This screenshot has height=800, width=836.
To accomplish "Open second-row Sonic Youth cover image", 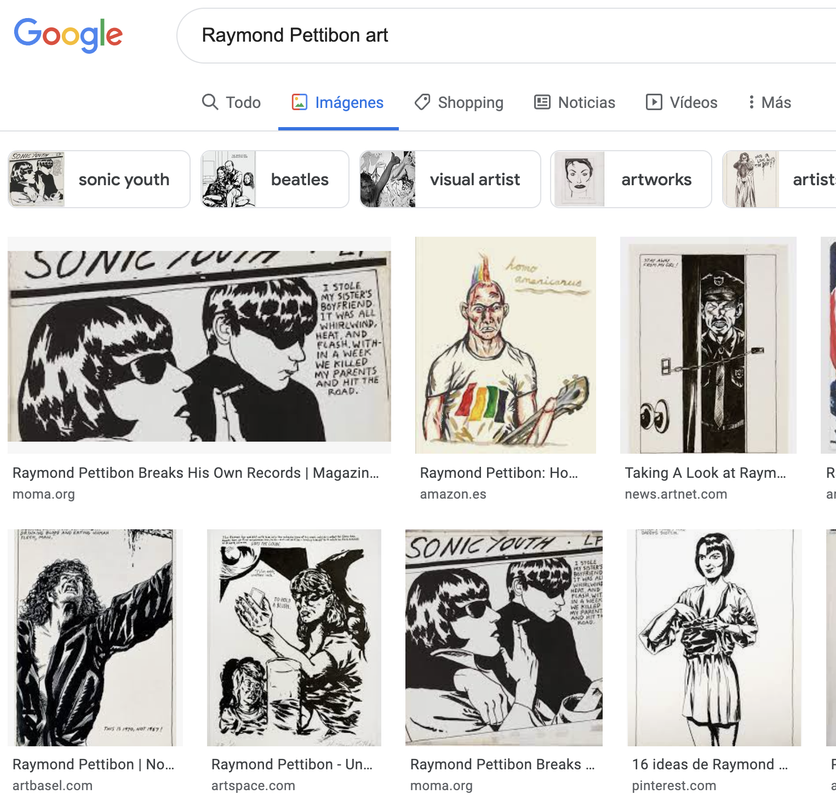I will click(504, 637).
